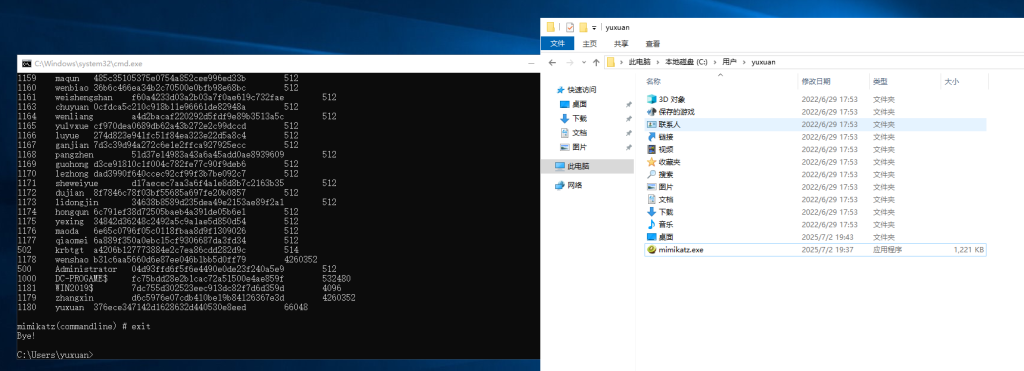Click 用户 in the address breadcrumb
The width and height of the screenshot is (1024, 371).
(x=729, y=62)
